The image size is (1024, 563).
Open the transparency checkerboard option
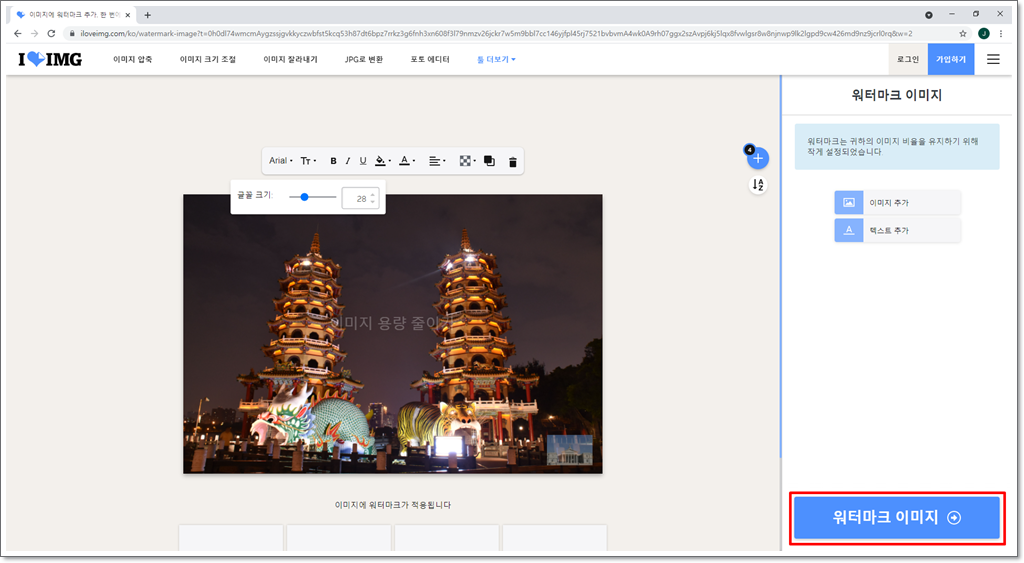pyautogui.click(x=467, y=161)
